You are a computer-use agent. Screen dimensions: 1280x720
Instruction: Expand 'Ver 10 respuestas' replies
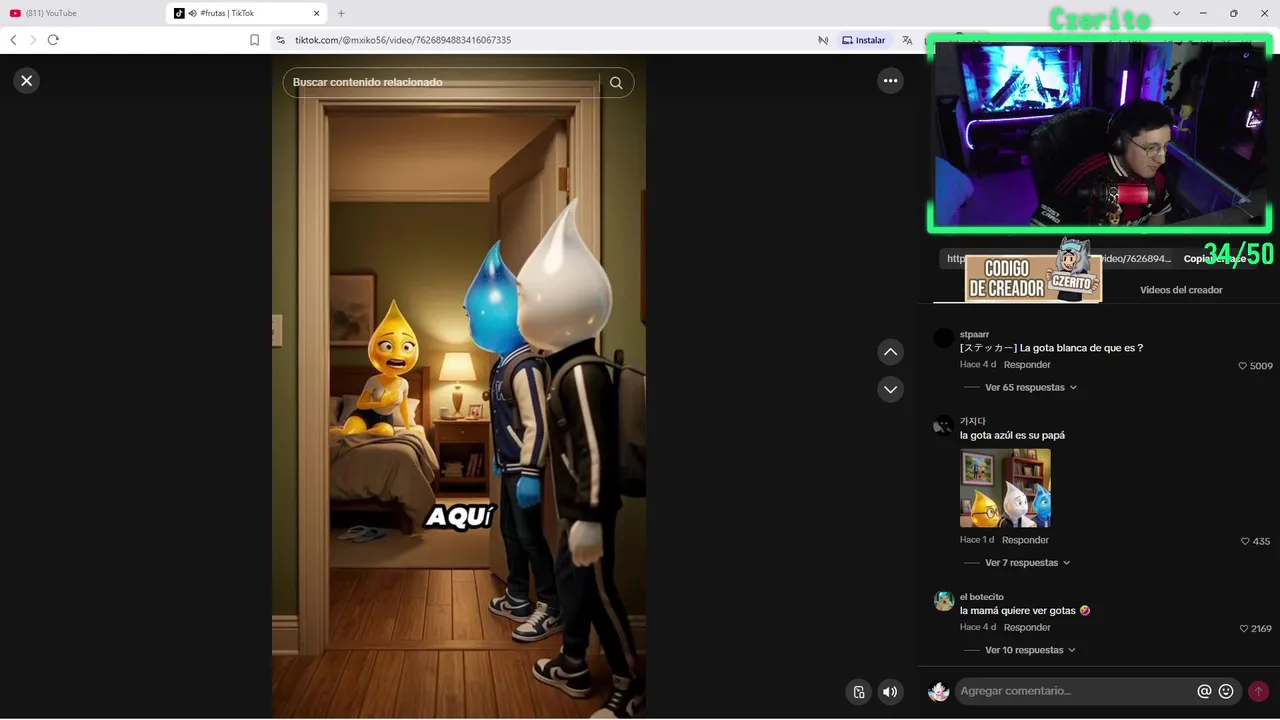click(x=1030, y=650)
